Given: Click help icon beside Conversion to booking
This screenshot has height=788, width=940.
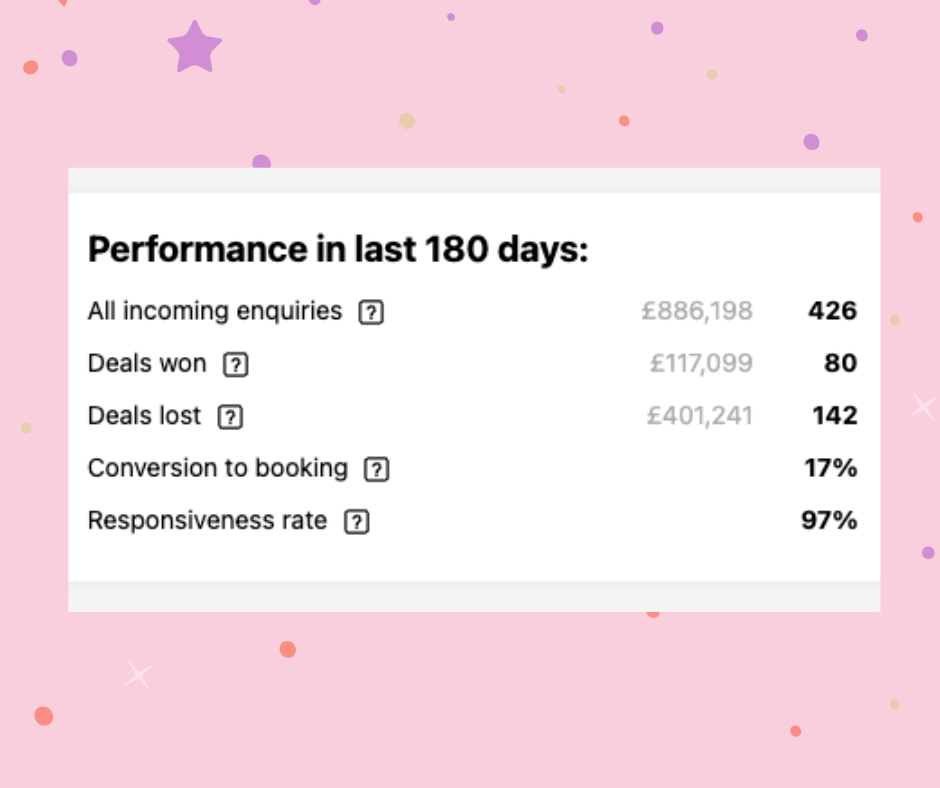Looking at the screenshot, I should [x=376, y=469].
